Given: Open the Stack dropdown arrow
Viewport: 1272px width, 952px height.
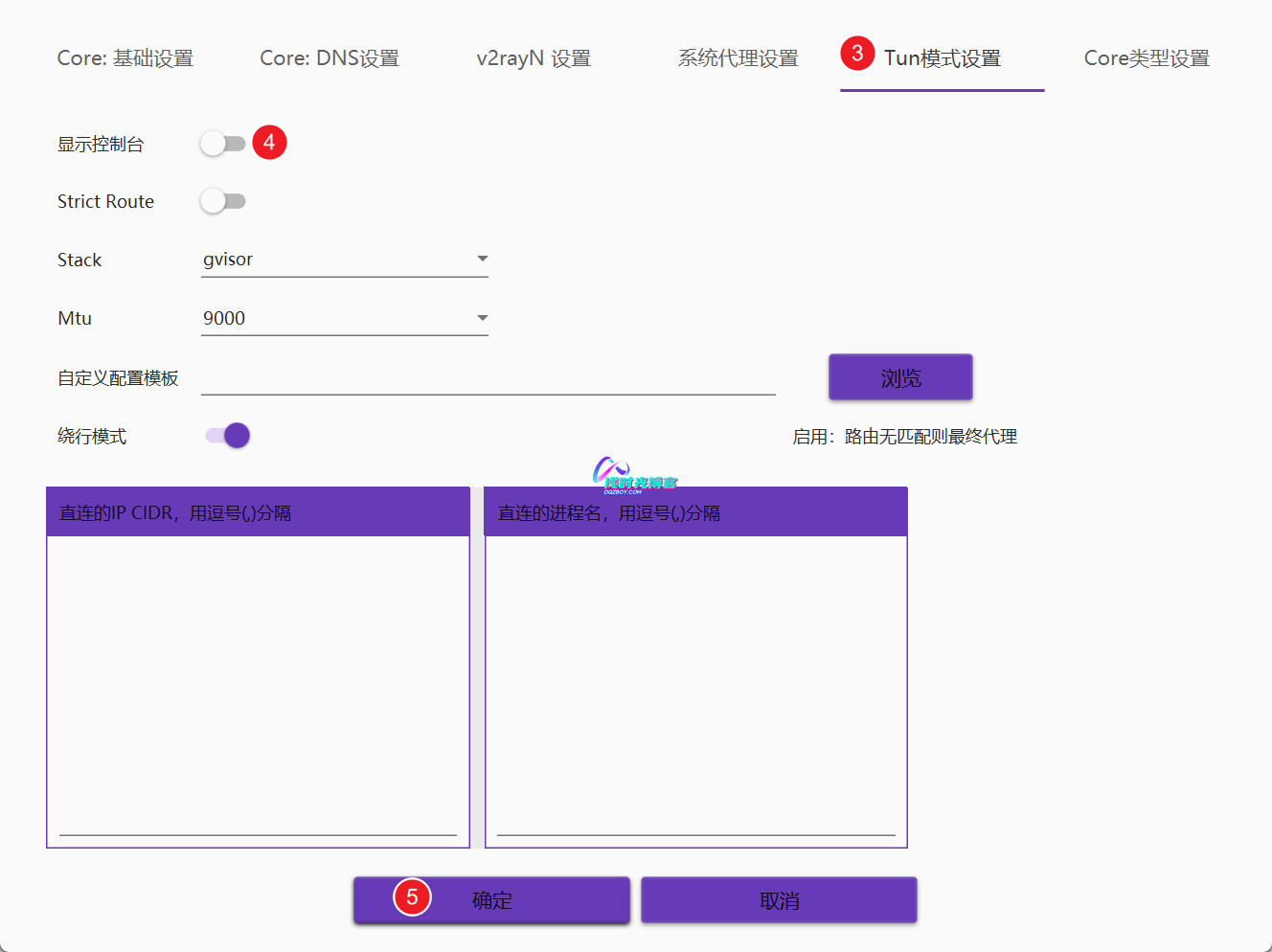Looking at the screenshot, I should [482, 260].
